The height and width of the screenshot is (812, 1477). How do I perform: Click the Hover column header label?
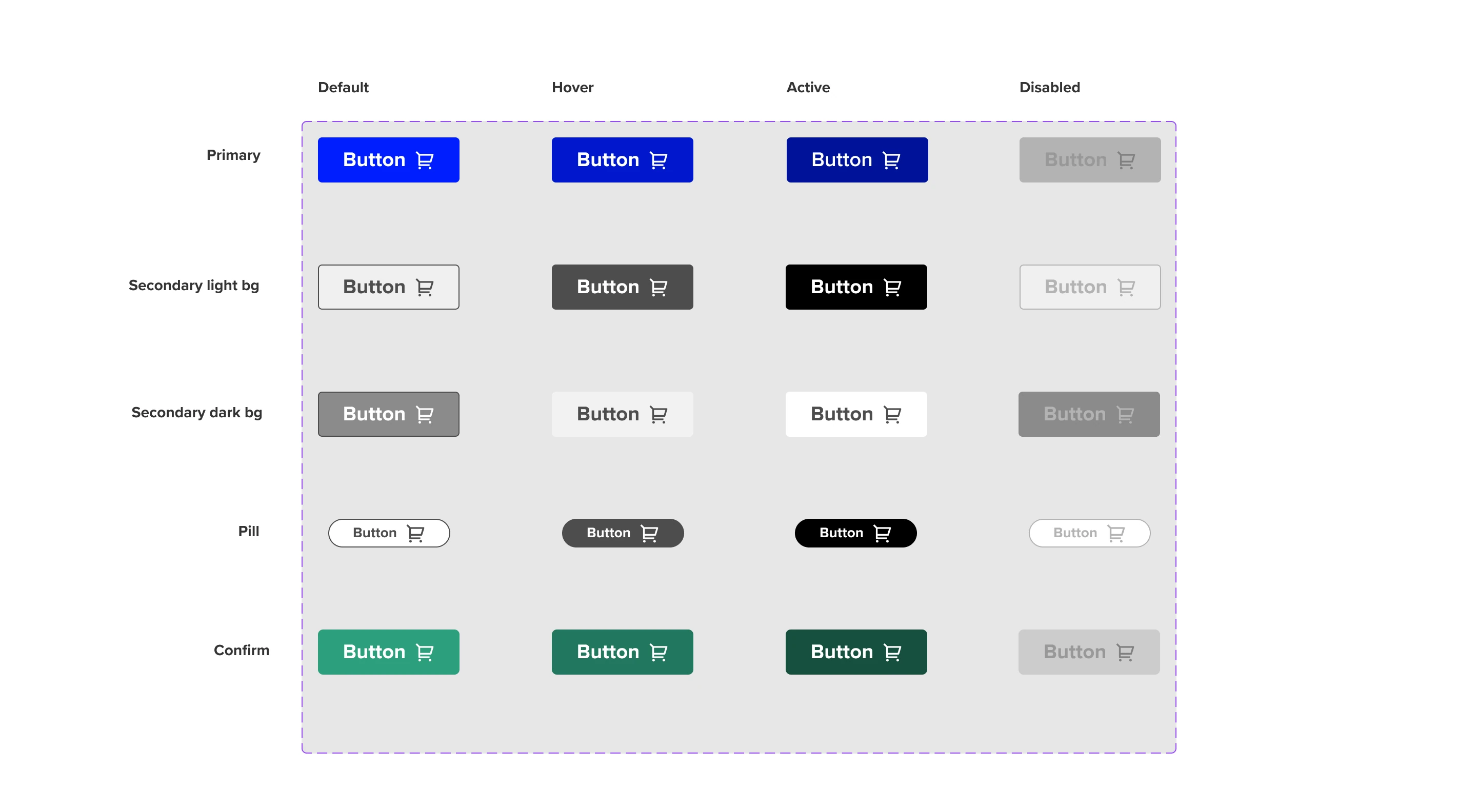coord(572,87)
